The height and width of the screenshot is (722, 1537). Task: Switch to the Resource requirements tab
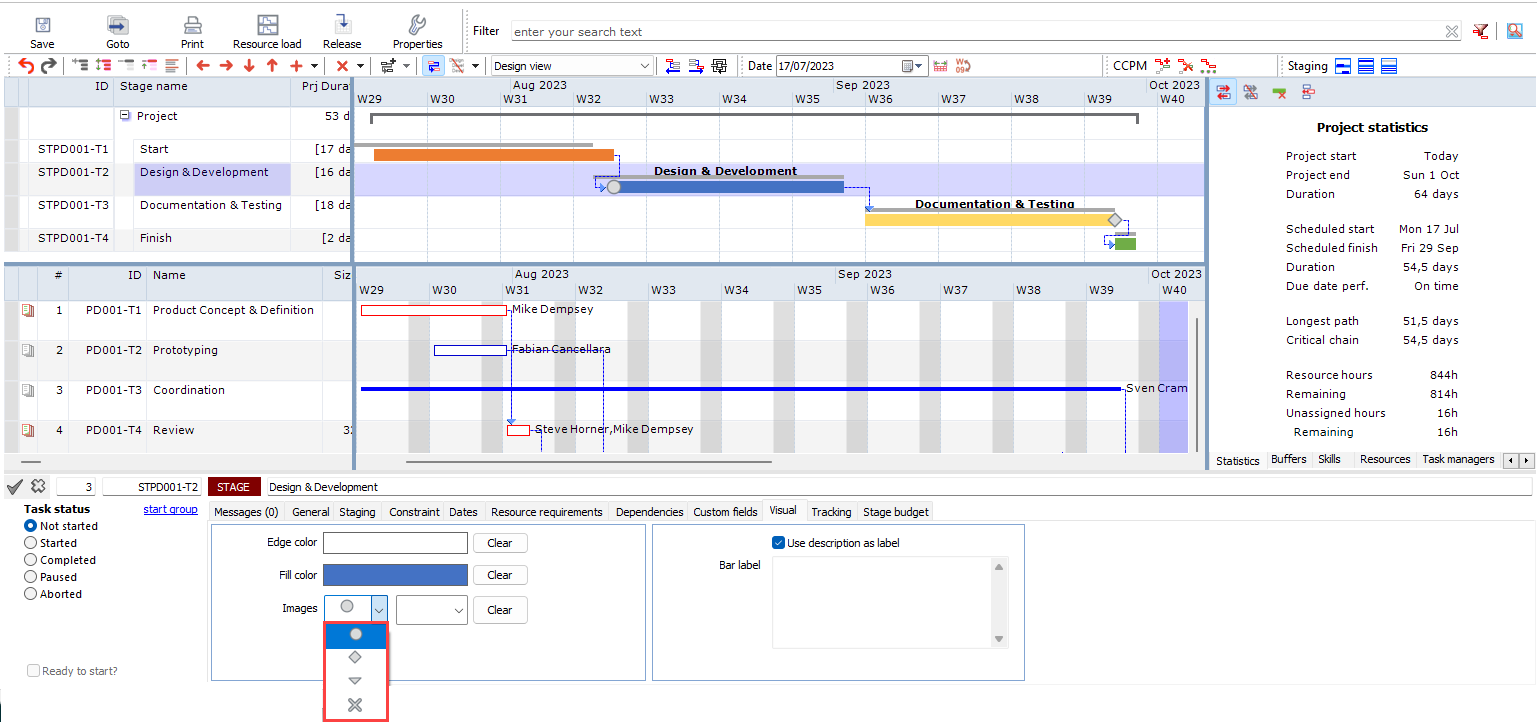click(x=547, y=512)
